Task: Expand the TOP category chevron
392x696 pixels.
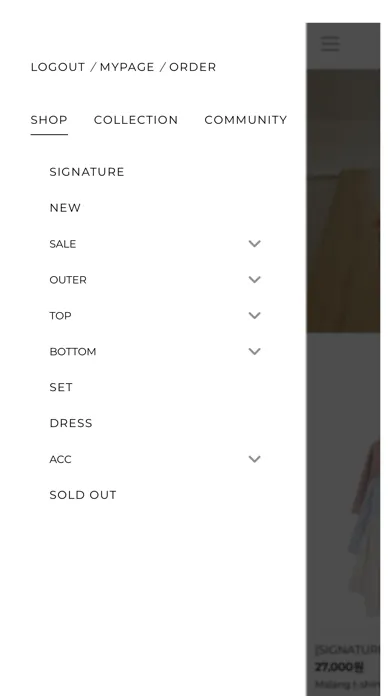Action: coord(254,315)
